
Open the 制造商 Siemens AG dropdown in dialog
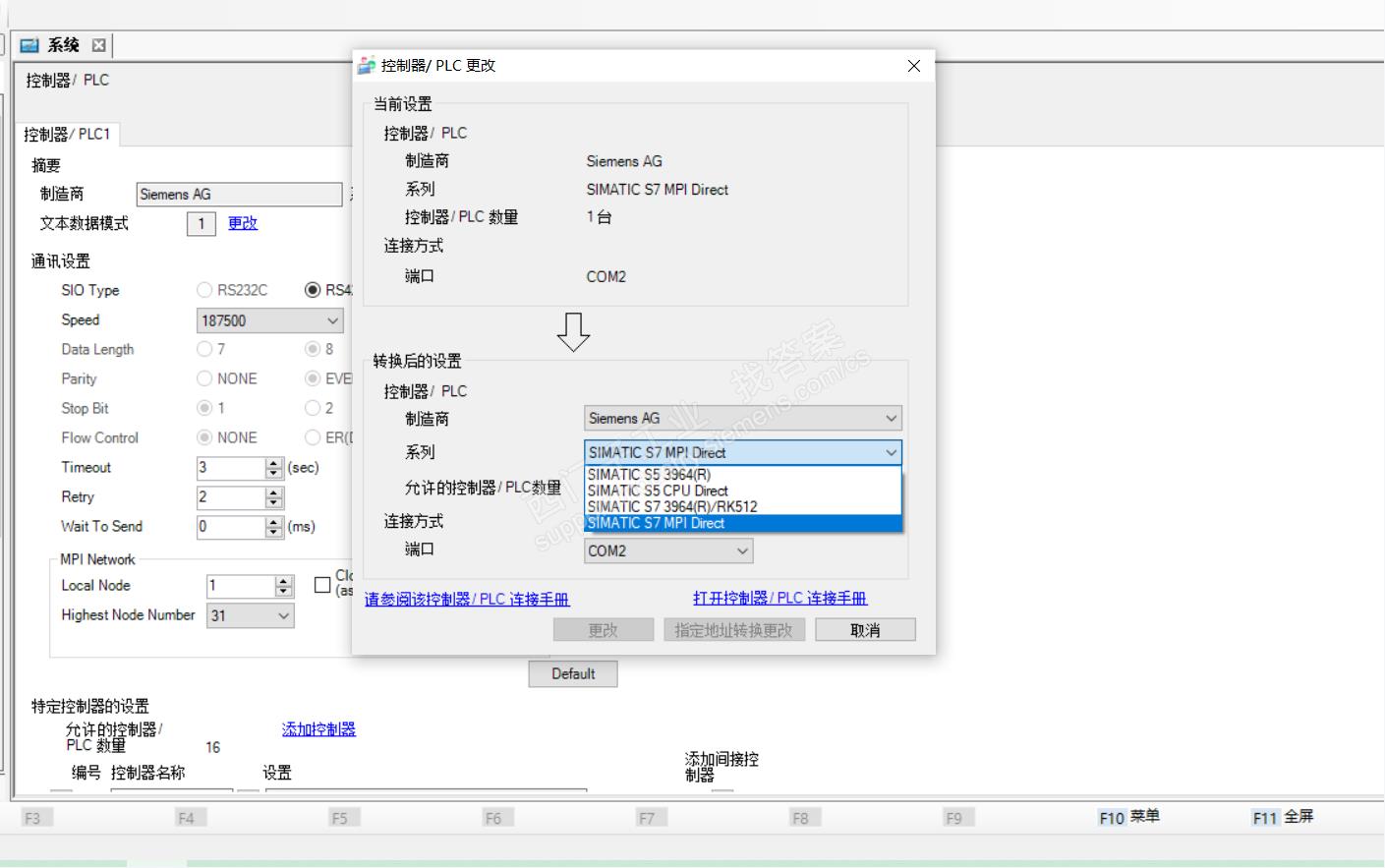(743, 419)
